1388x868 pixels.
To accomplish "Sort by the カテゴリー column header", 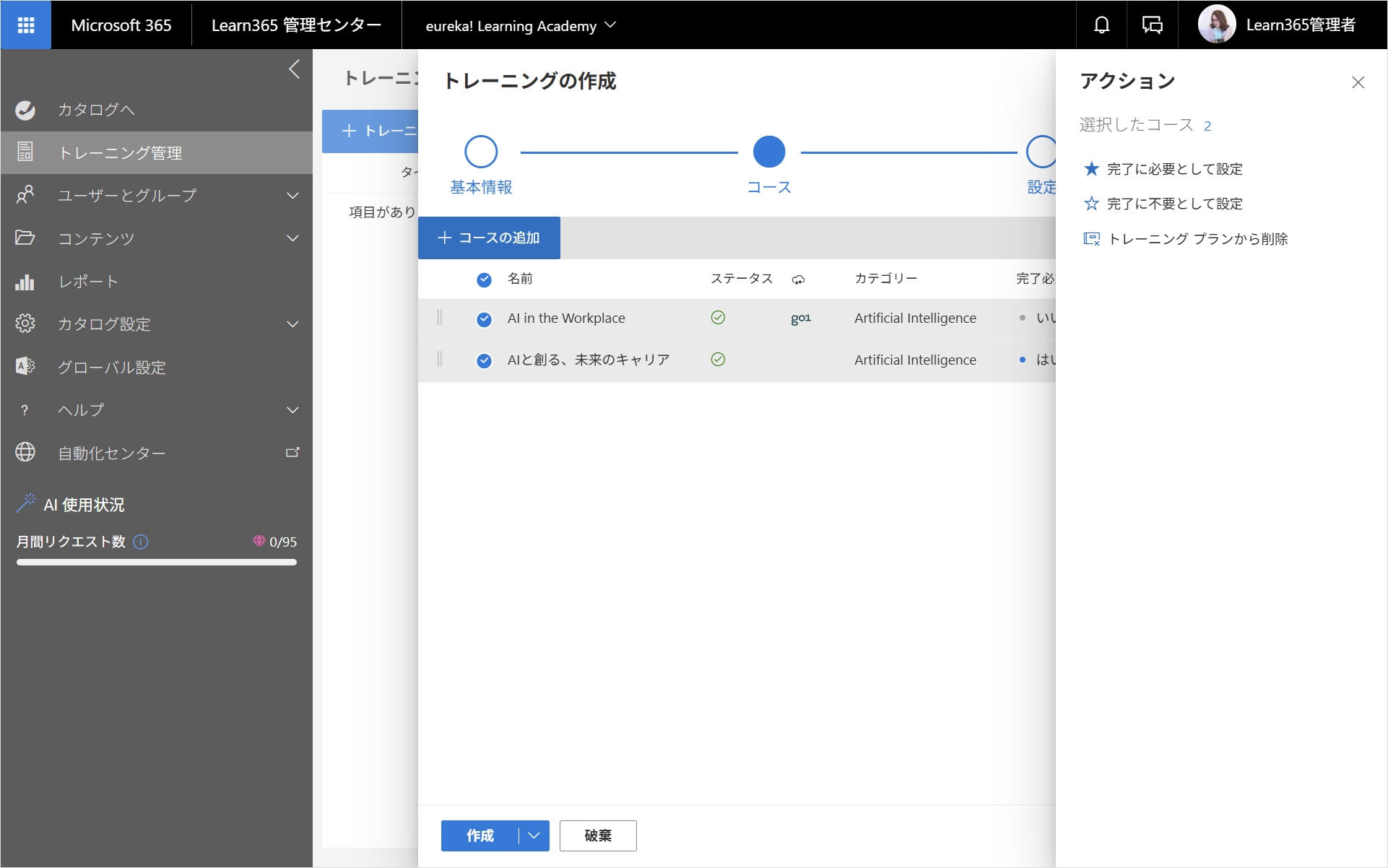I will coord(885,279).
